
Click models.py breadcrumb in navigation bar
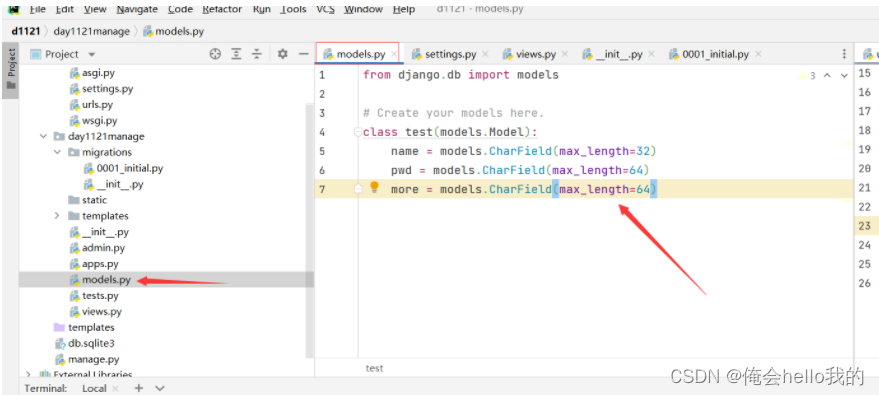coord(174,31)
